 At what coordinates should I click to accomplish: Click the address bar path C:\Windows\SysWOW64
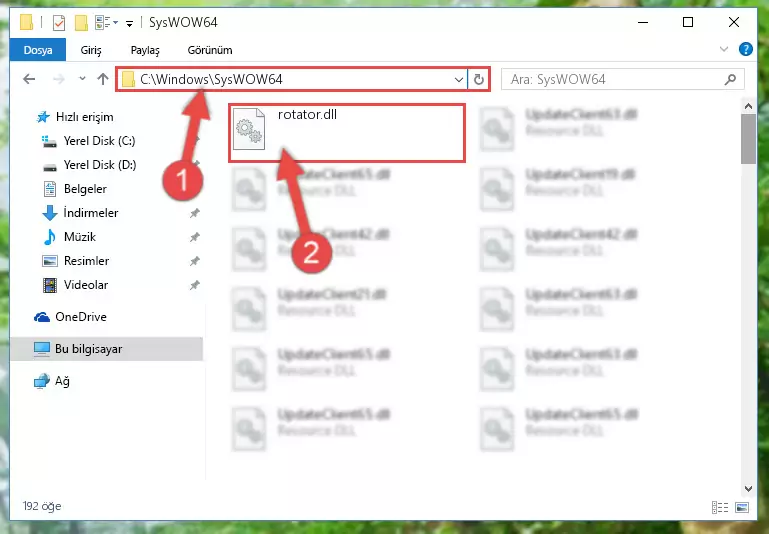click(x=211, y=79)
